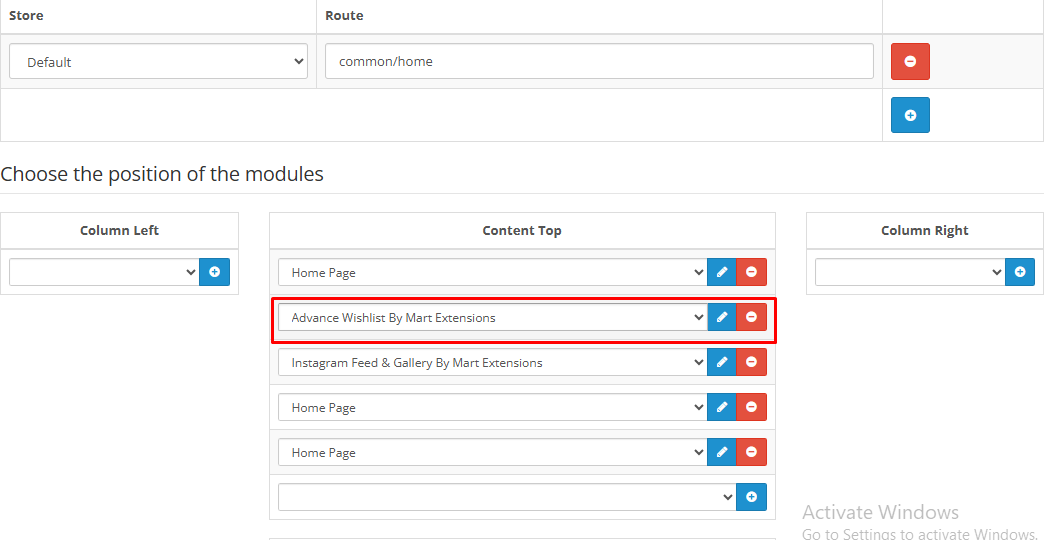Open the Instagram Feed & Gallery module dropdown
This screenshot has width=1055, height=540.
(x=492, y=363)
